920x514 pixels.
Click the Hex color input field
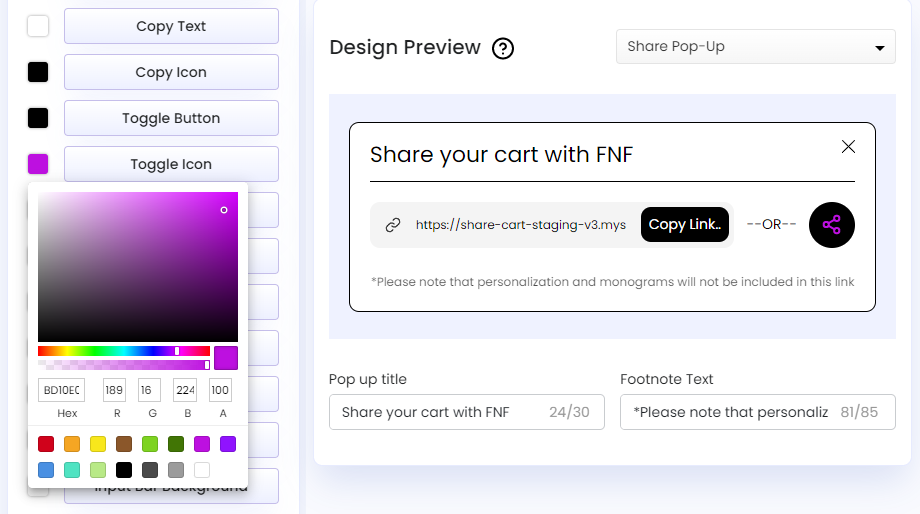[x=60, y=389]
